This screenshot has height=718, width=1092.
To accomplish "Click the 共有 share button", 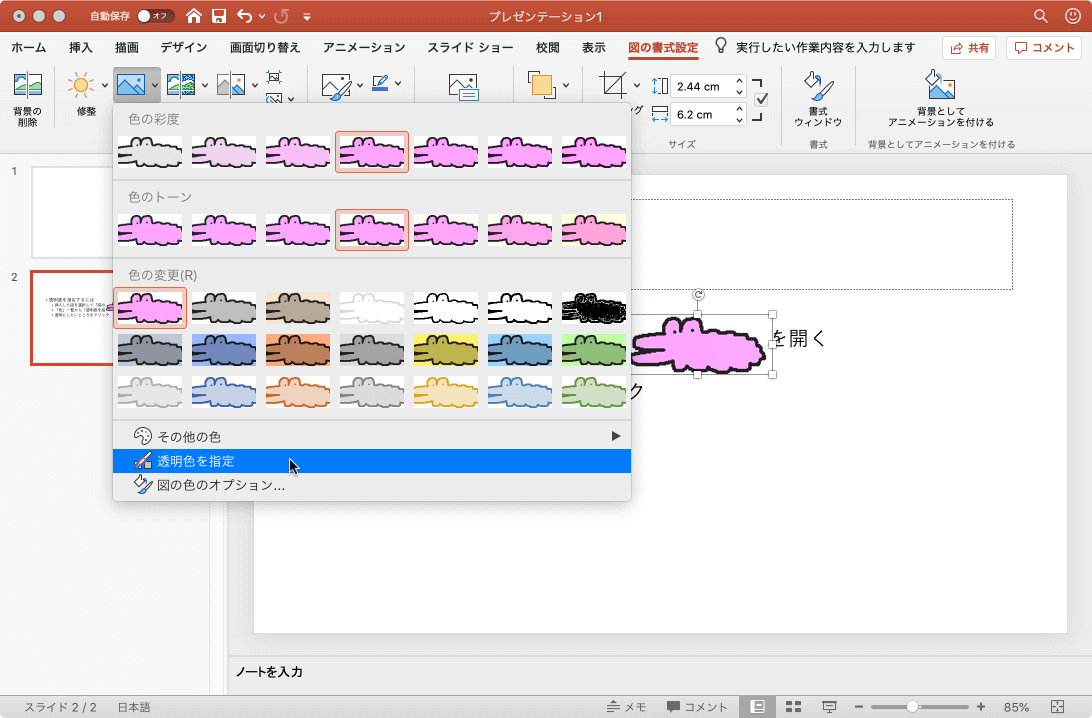I will point(969,47).
